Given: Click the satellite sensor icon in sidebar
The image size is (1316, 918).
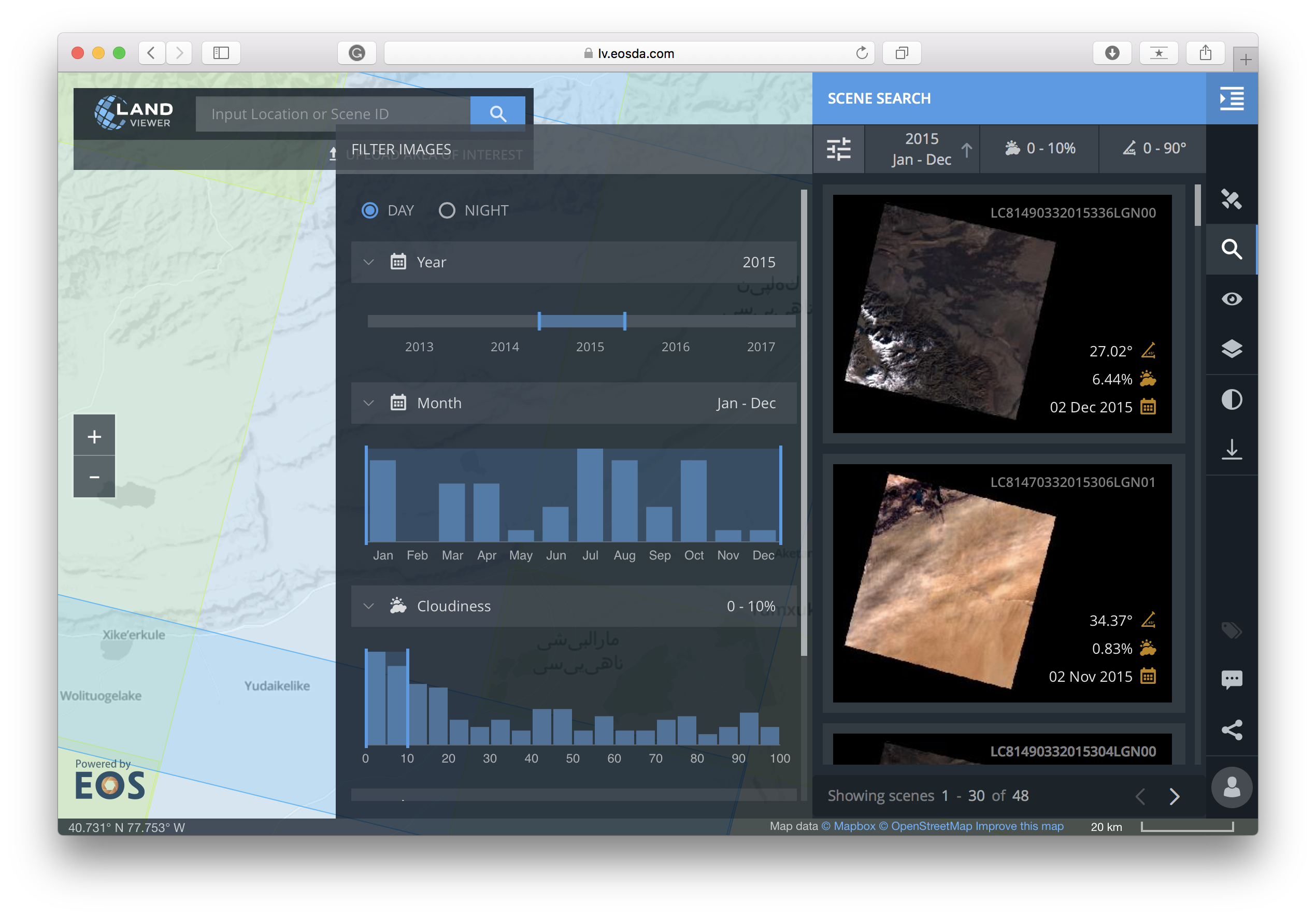Looking at the screenshot, I should (x=1231, y=199).
